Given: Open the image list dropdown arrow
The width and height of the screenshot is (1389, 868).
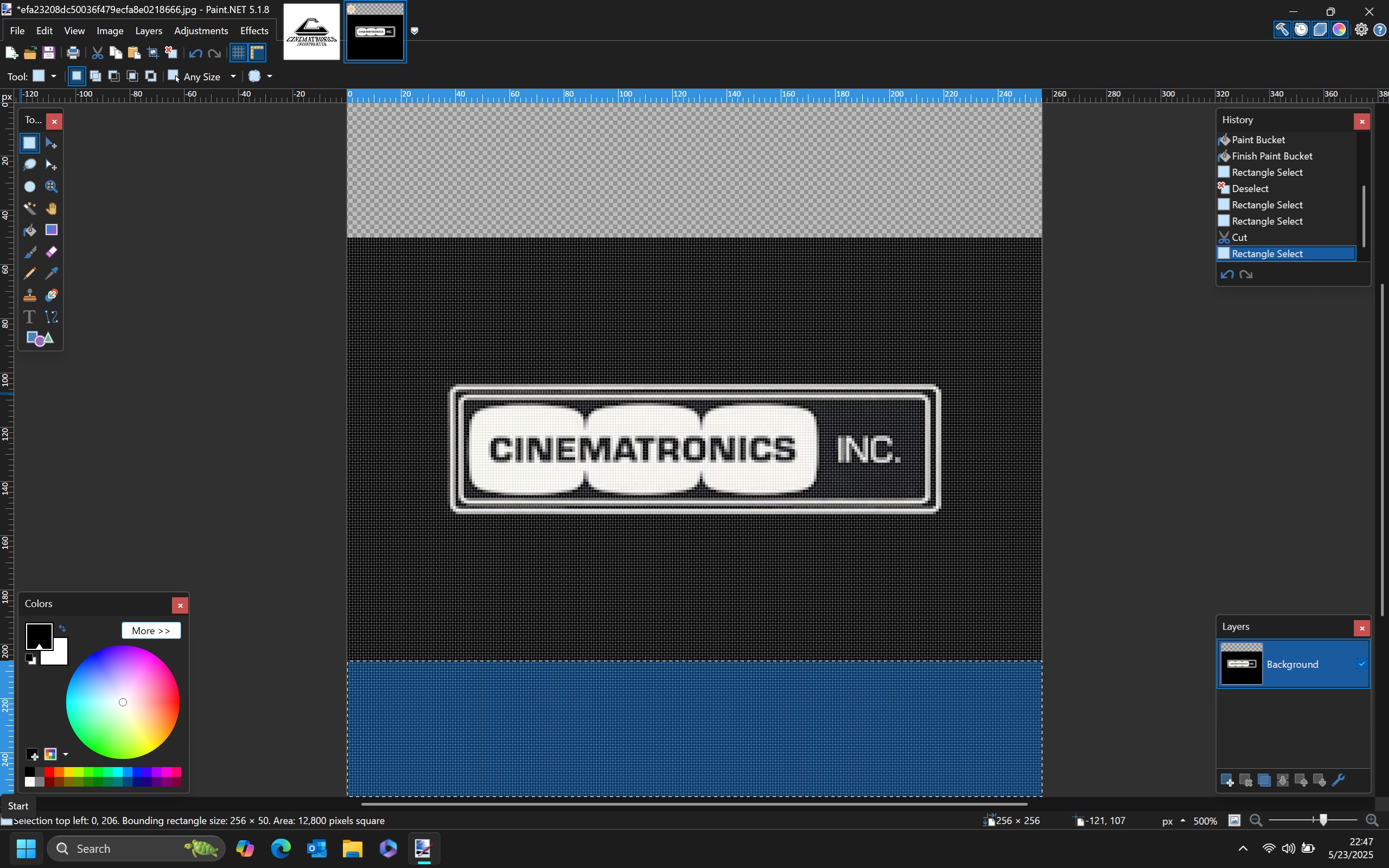Looking at the screenshot, I should 415,31.
